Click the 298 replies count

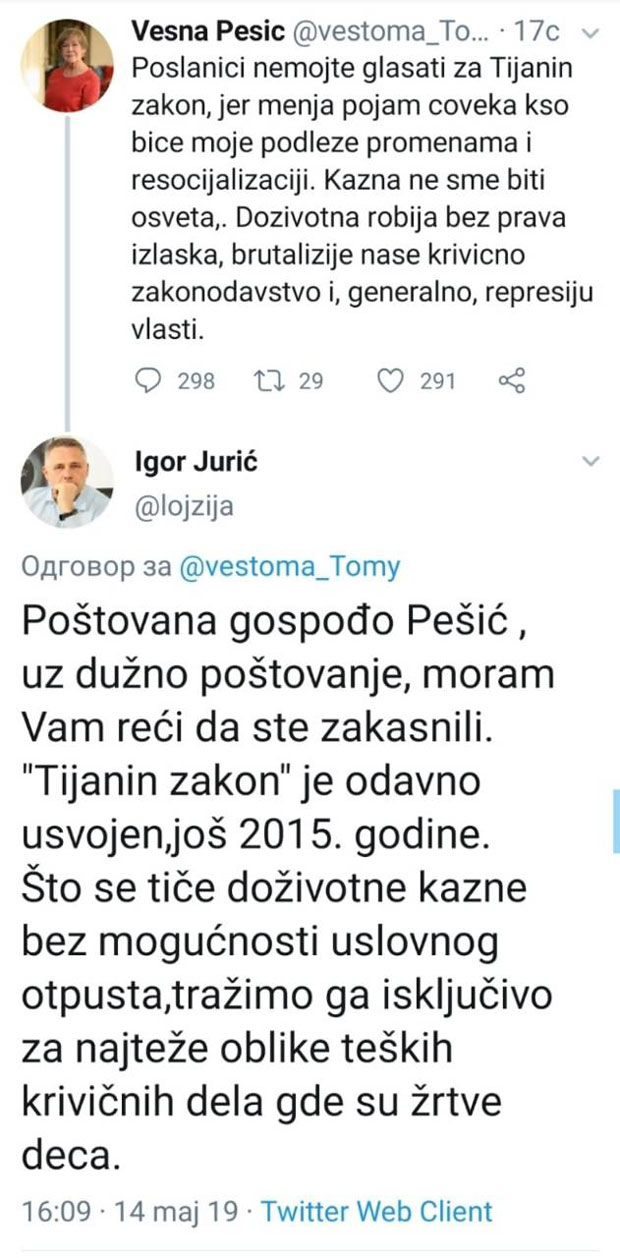[x=195, y=381]
